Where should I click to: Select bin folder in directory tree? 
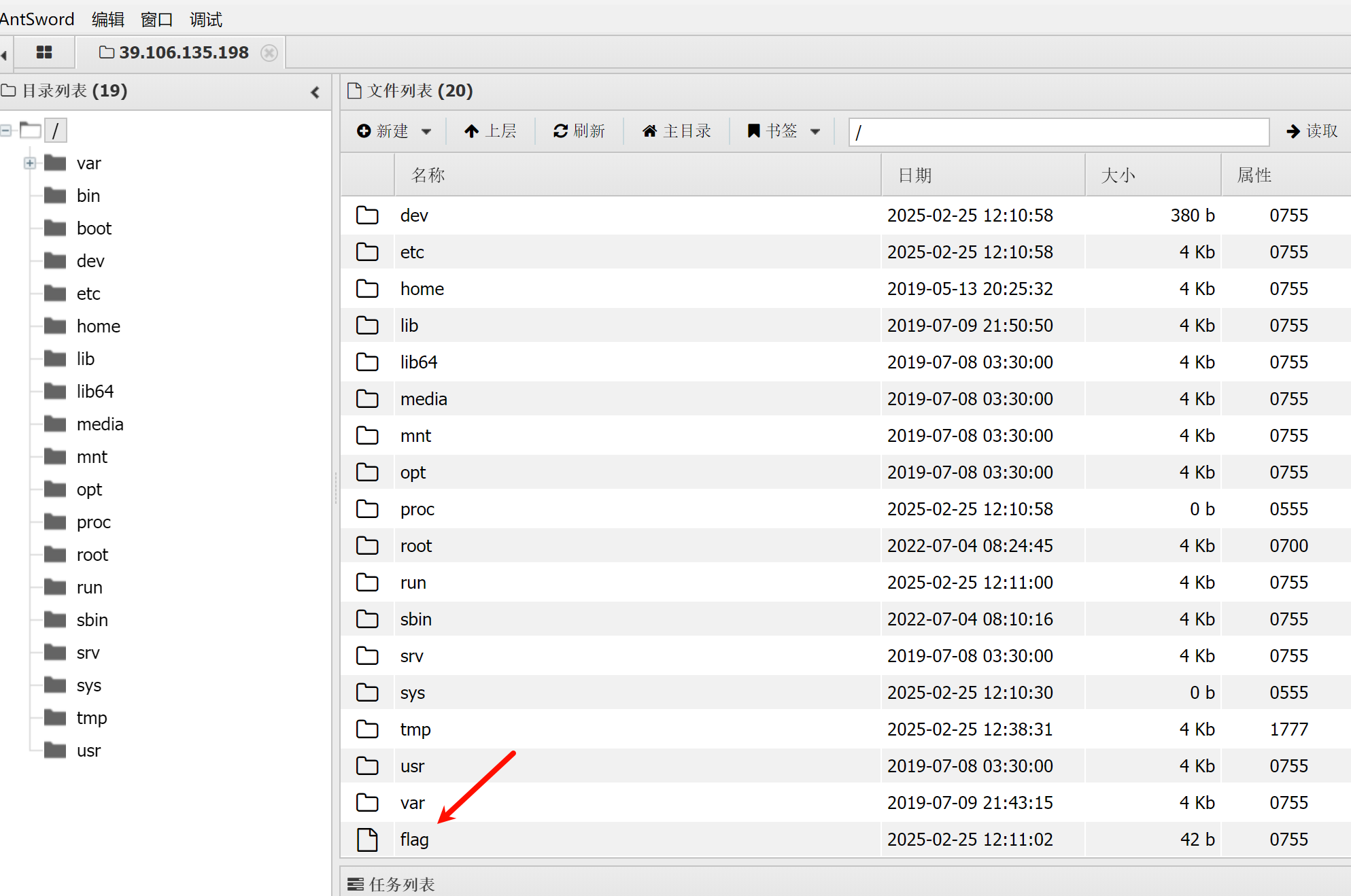point(88,196)
